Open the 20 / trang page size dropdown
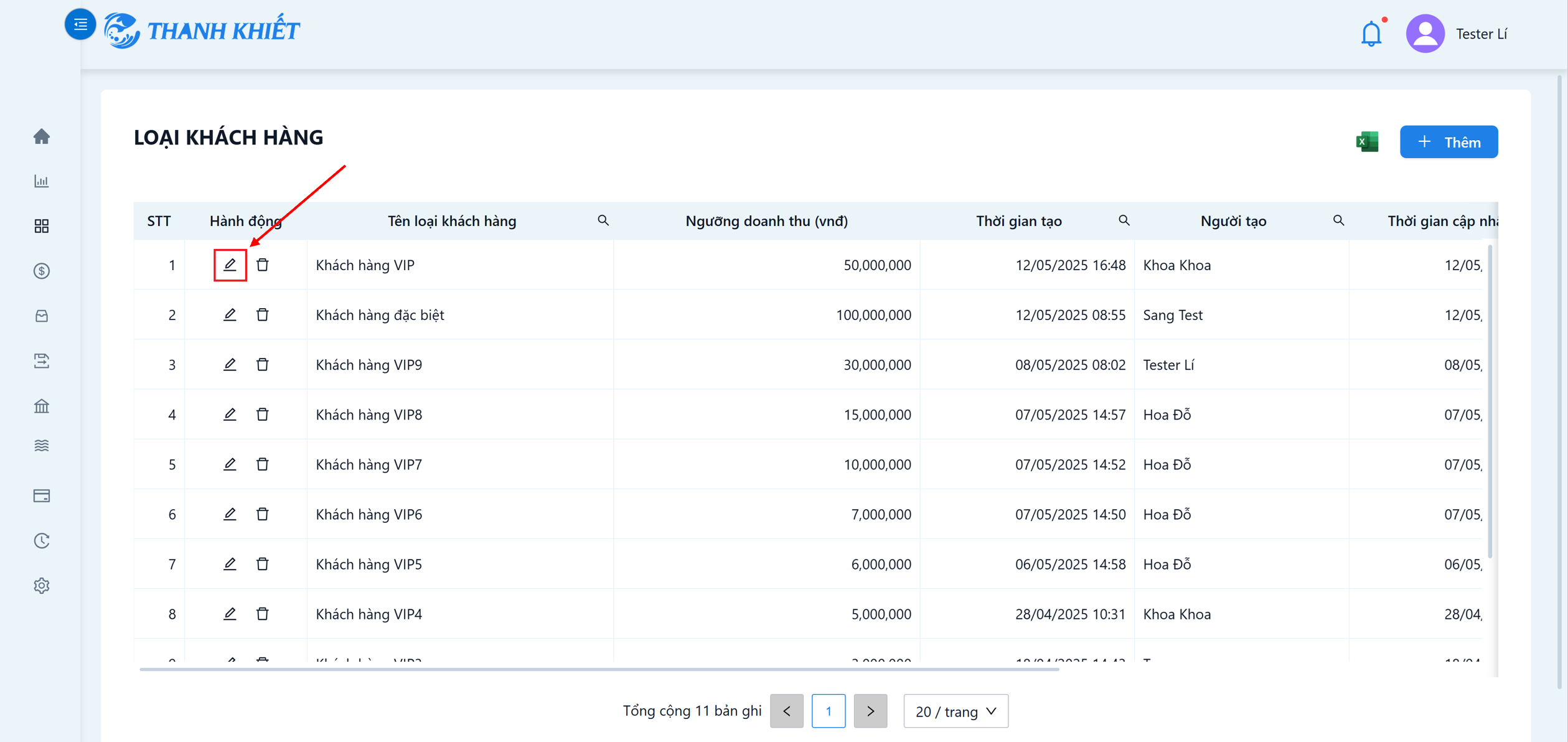The width and height of the screenshot is (1568, 742). point(955,711)
